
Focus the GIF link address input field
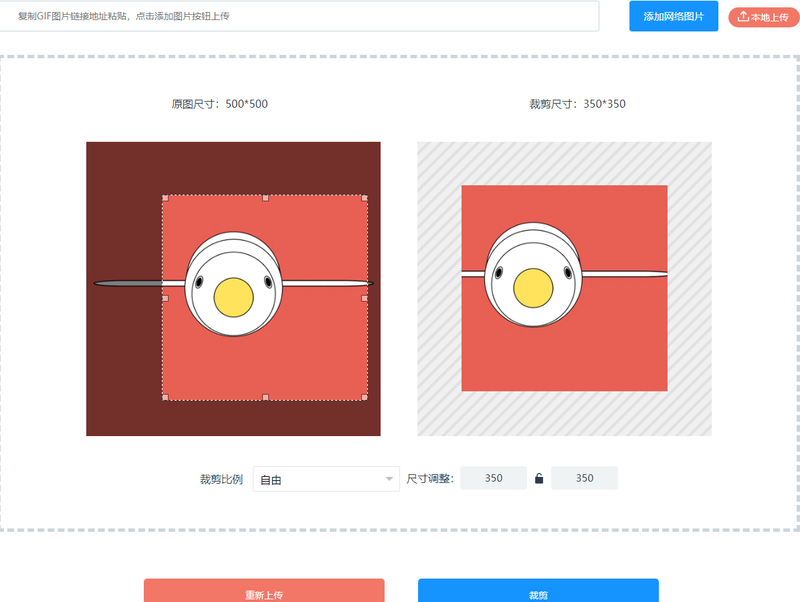[300, 16]
